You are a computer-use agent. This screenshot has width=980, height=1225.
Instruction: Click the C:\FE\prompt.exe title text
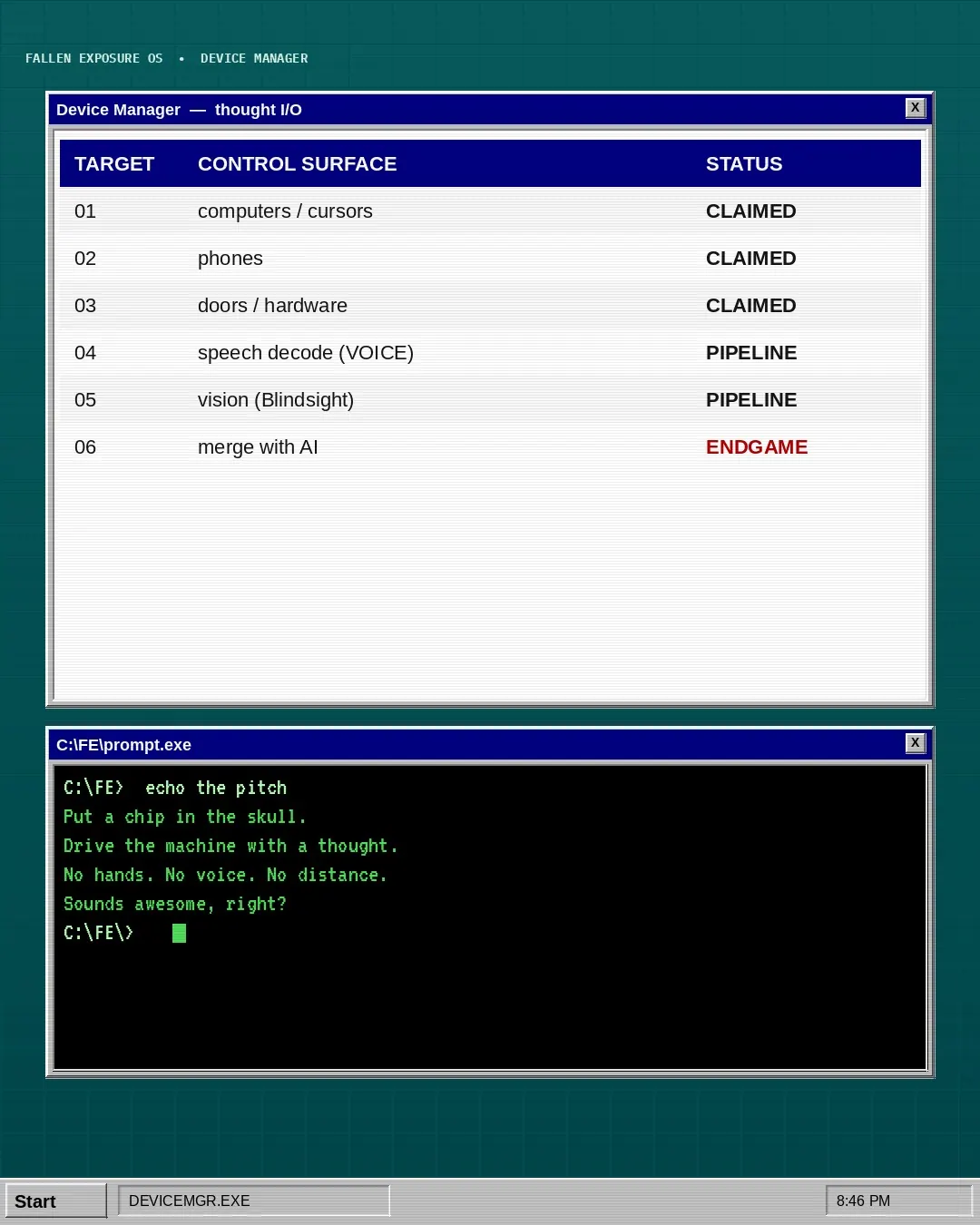coord(123,745)
